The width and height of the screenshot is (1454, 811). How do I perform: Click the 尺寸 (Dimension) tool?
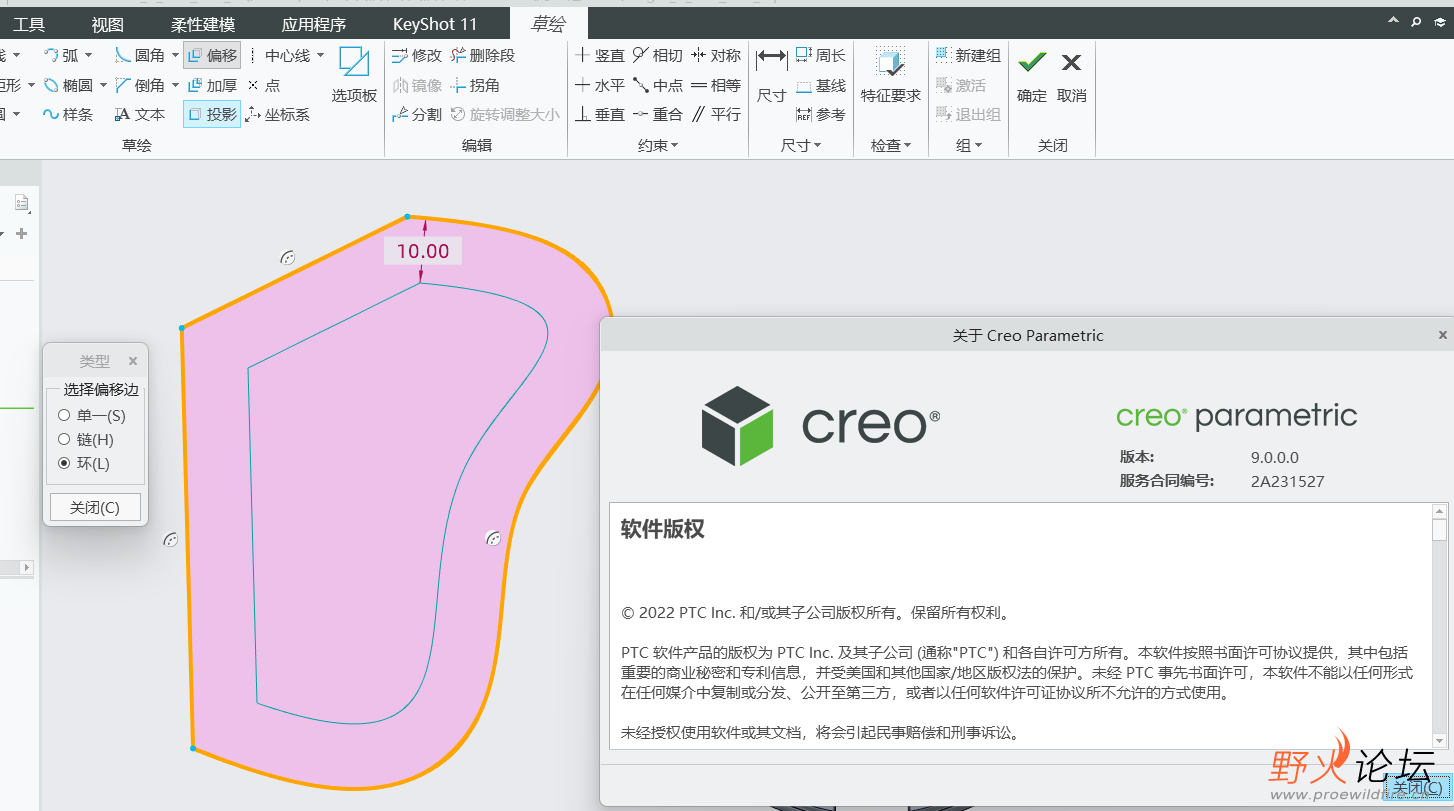(x=771, y=75)
